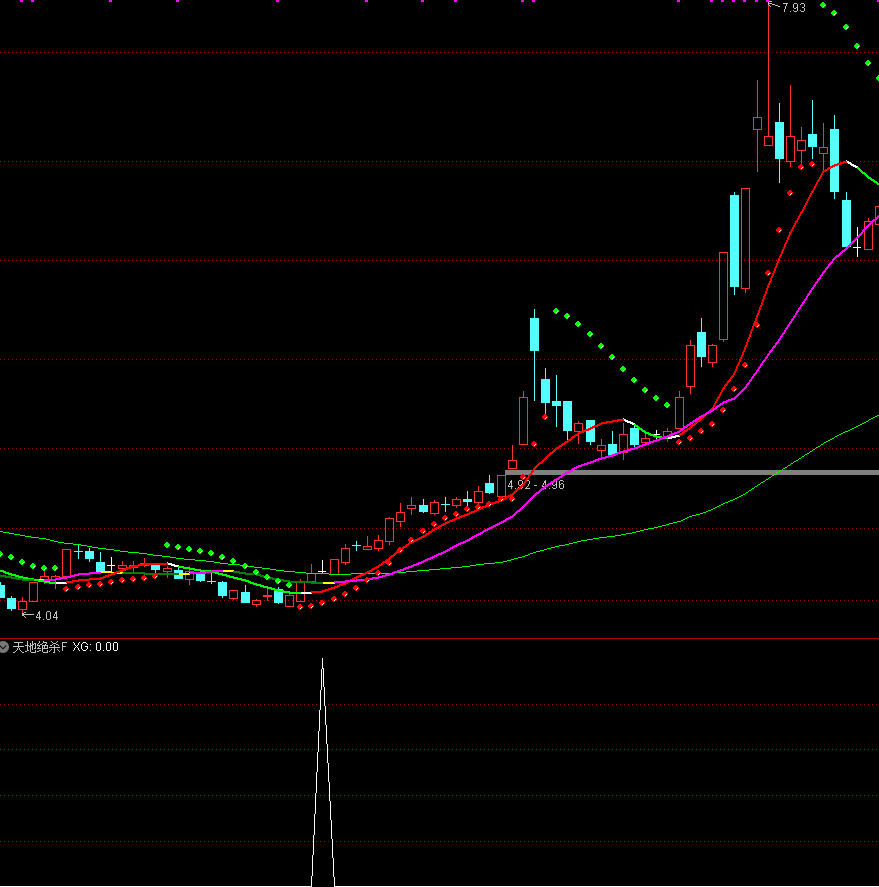
Task: Click the 天地绝杀F indicator name
Action: pos(39,647)
